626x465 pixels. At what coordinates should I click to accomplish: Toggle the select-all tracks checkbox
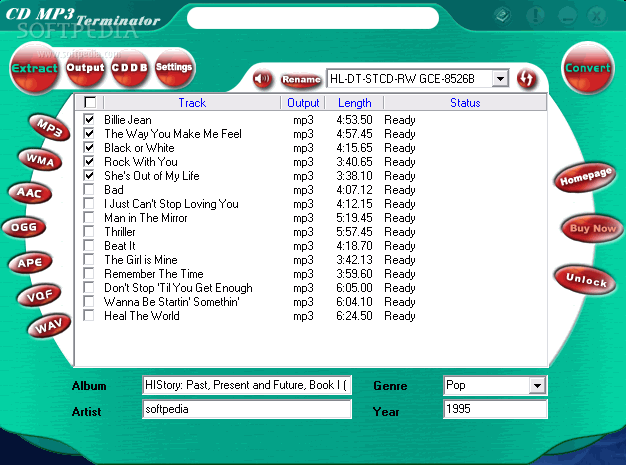pos(90,102)
